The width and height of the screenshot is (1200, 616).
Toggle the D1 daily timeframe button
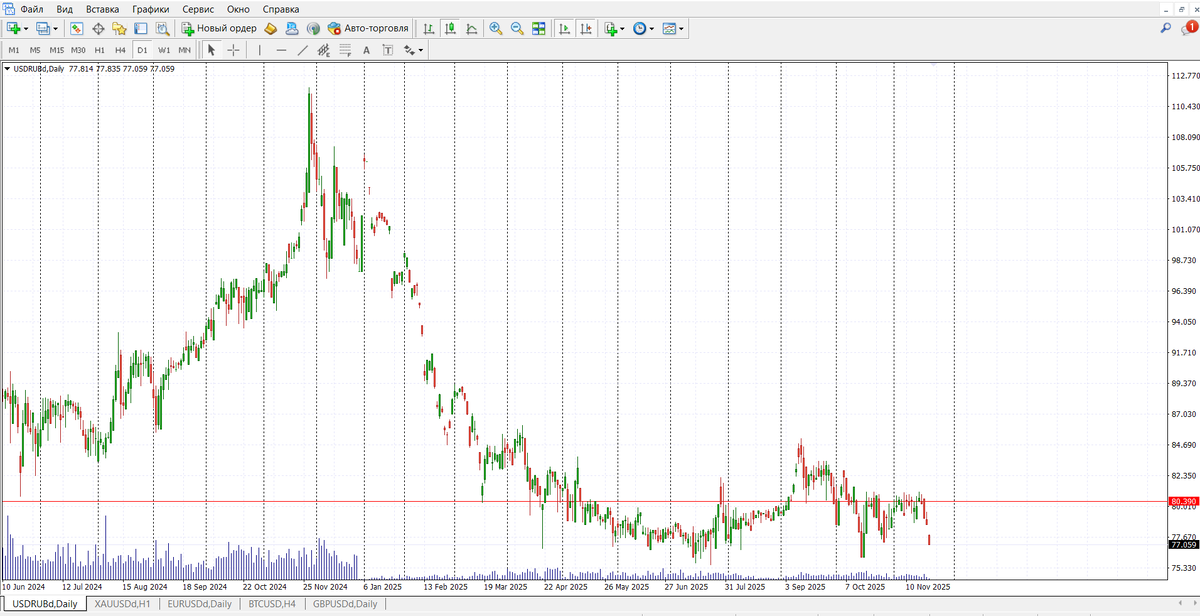click(x=142, y=48)
